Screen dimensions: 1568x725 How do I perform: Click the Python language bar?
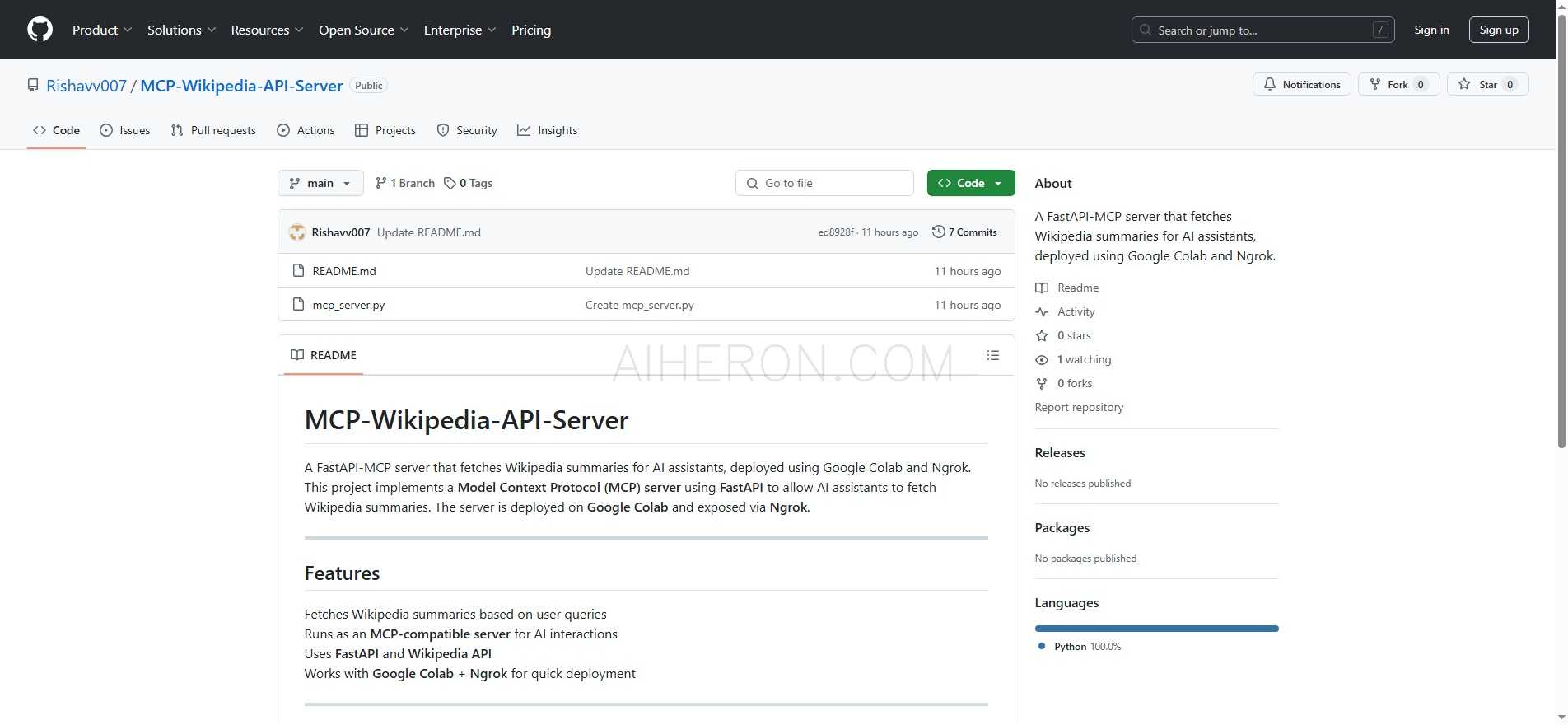(1156, 629)
